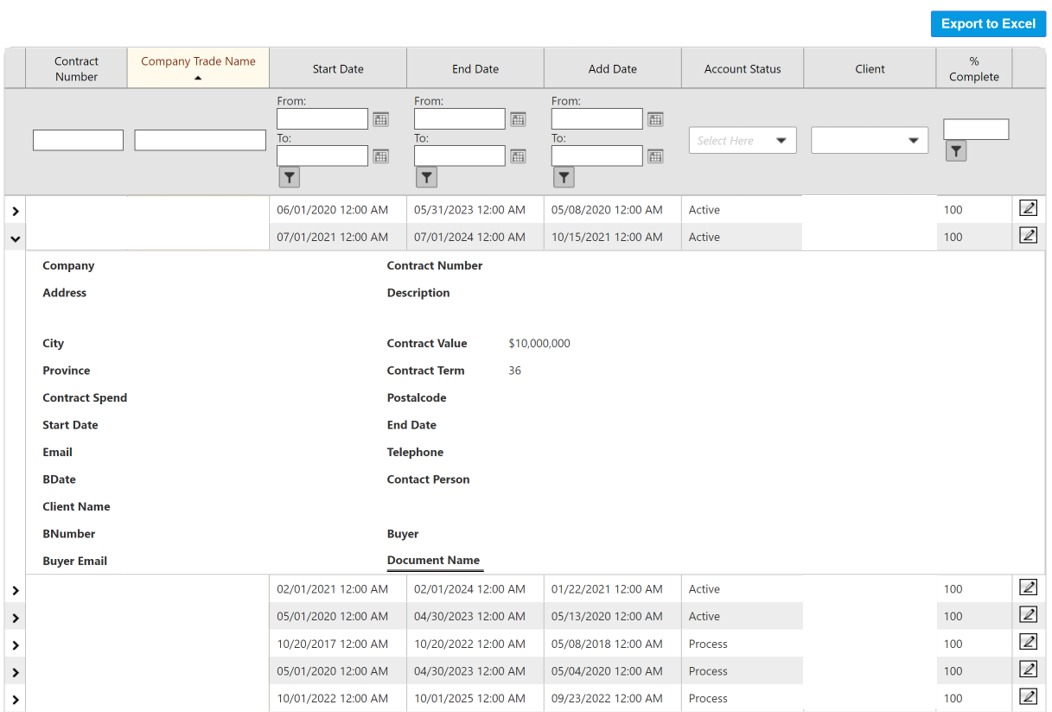Viewport: 1052px width, 712px height.
Task: Open the Account Status "Select Here" dropdown
Action: tap(742, 140)
